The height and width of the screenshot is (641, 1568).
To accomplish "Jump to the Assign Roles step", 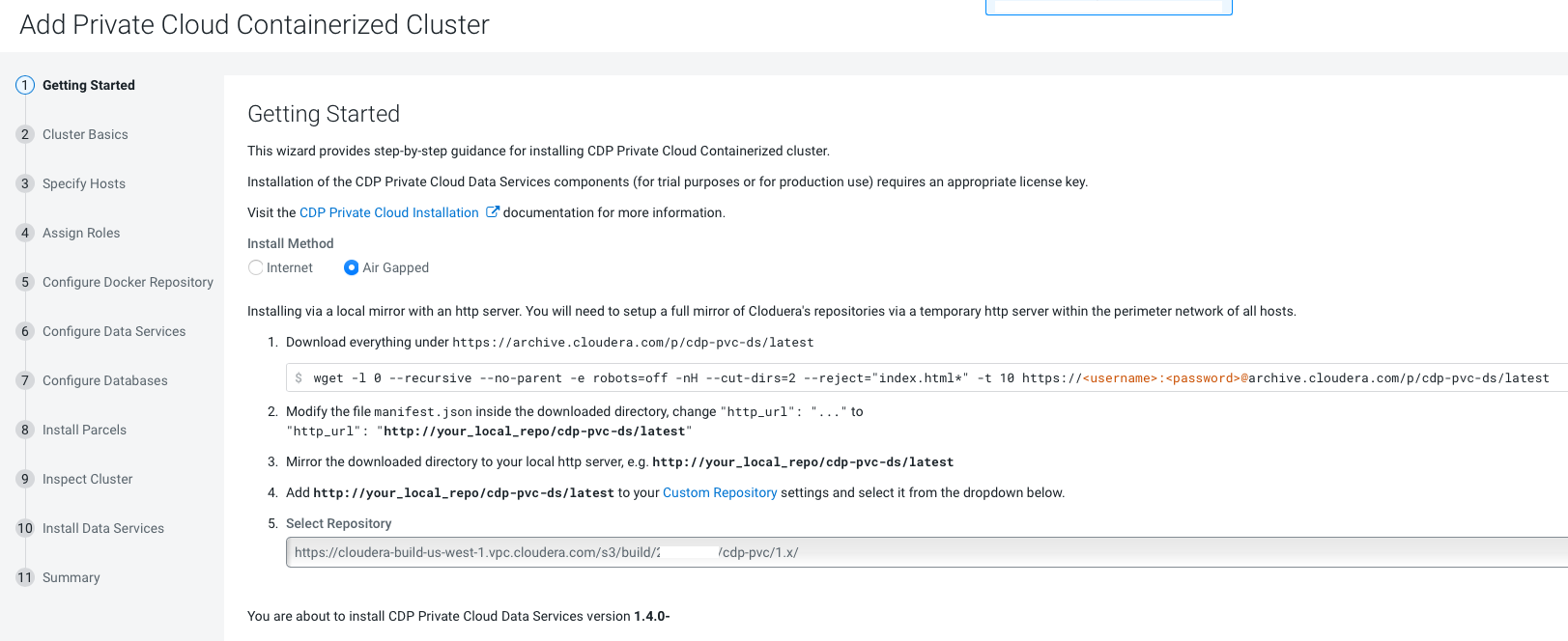I will [x=81, y=233].
